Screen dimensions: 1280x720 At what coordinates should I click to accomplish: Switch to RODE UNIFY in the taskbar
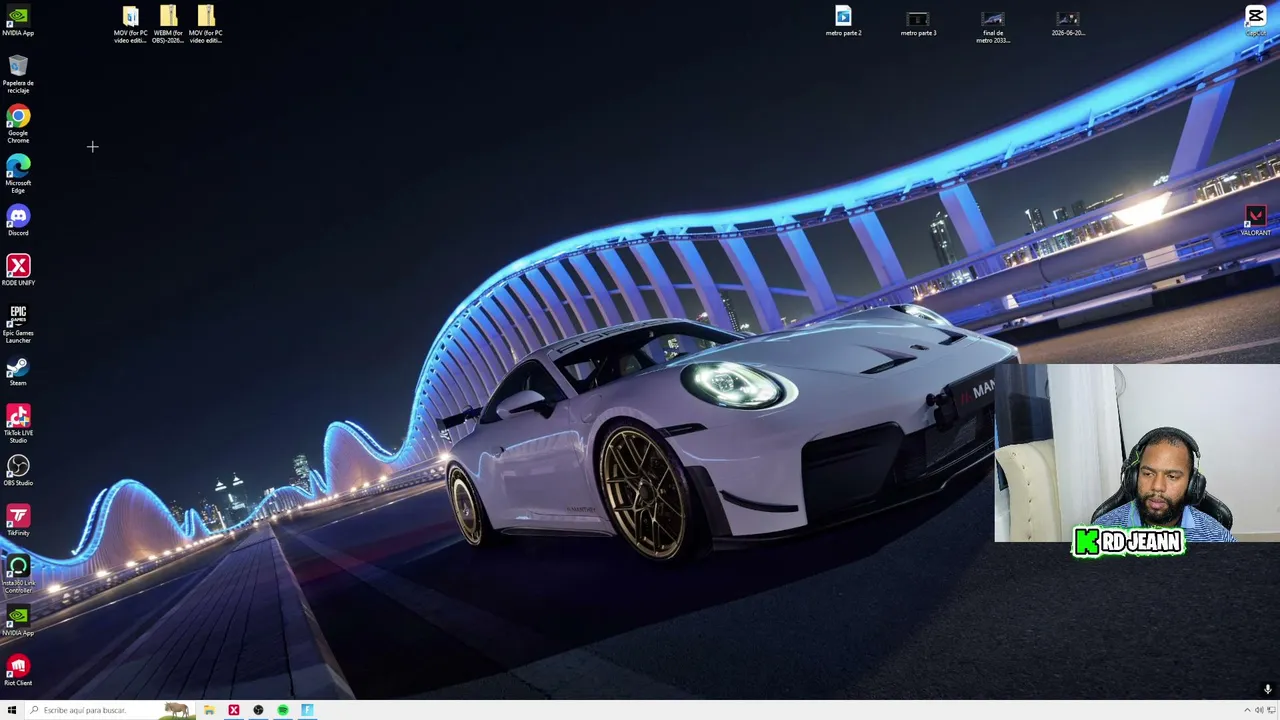coord(234,710)
